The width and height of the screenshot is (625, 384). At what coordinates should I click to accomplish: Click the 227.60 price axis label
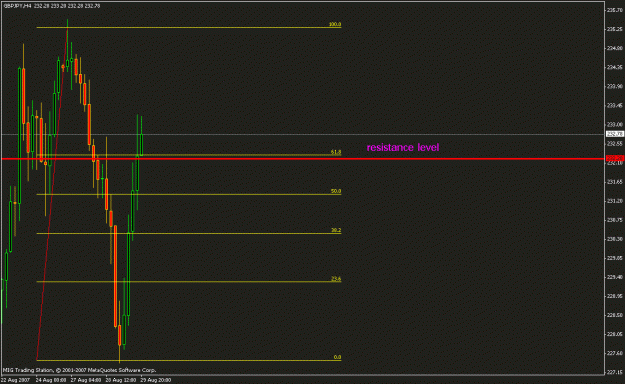[x=614, y=353]
